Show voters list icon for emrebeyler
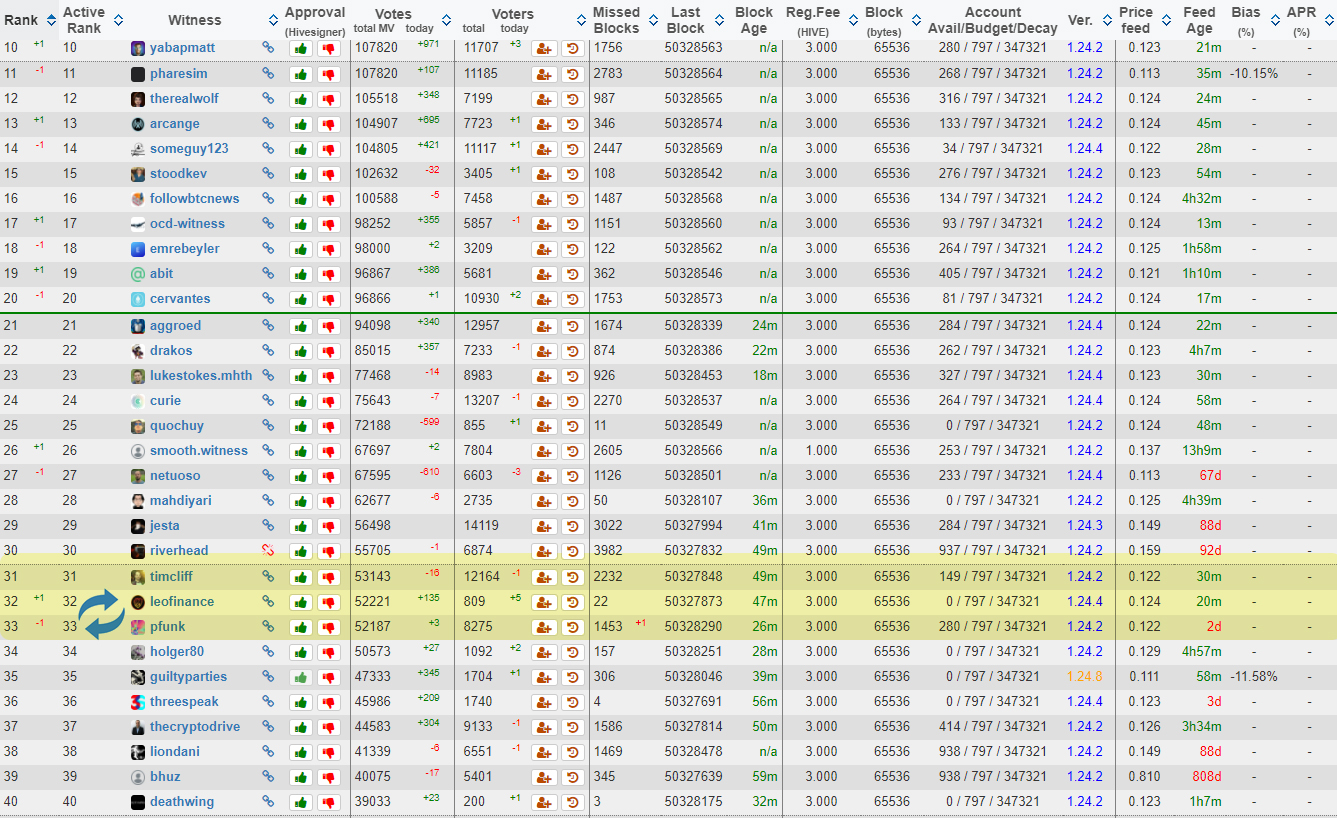Viewport: 1337px width, 818px height. [544, 249]
